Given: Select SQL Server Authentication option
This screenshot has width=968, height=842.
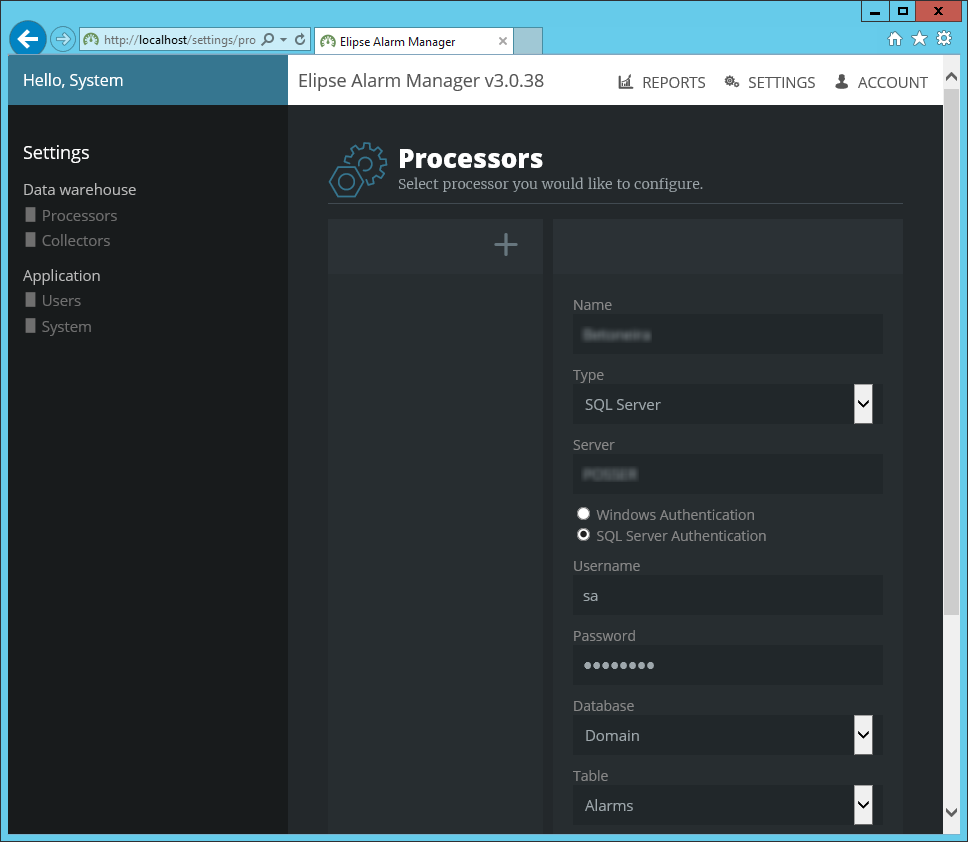Looking at the screenshot, I should [583, 535].
